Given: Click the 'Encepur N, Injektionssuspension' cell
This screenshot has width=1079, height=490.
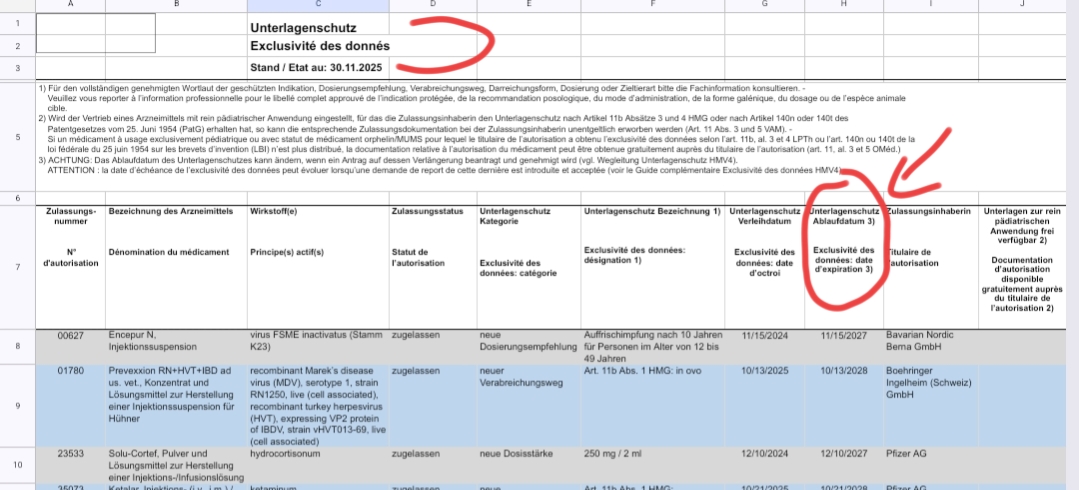Looking at the screenshot, I should [177, 347].
